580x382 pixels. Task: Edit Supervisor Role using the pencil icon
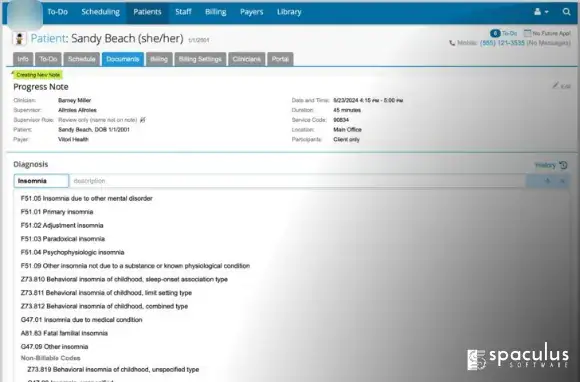(x=143, y=120)
